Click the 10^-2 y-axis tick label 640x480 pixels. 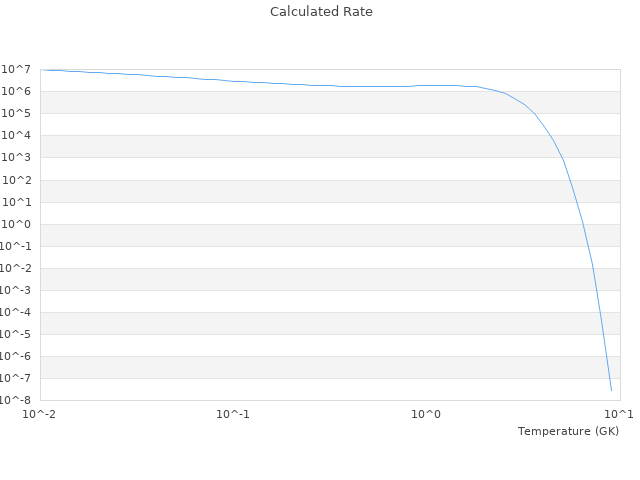(x=14, y=268)
